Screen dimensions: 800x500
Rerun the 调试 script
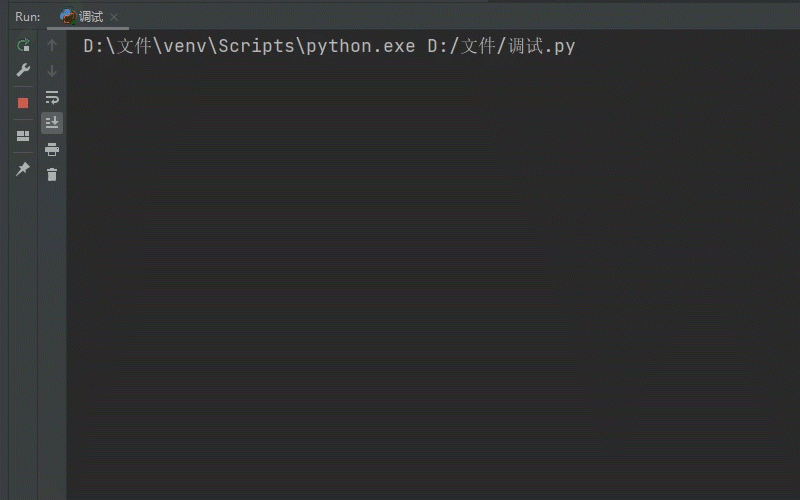pyautogui.click(x=23, y=45)
